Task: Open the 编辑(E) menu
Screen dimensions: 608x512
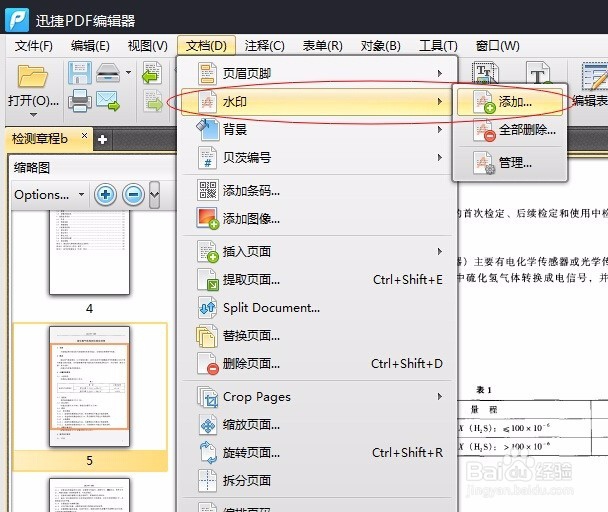Action: pyautogui.click(x=90, y=46)
